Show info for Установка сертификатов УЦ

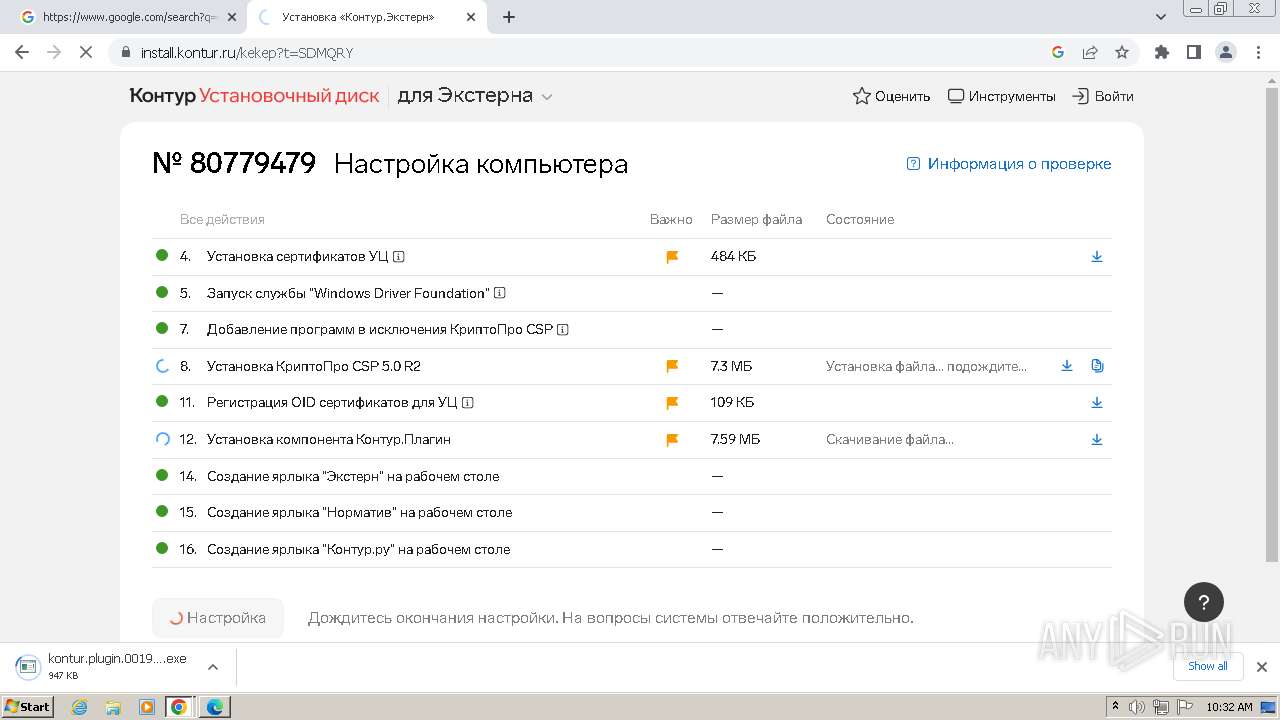click(399, 257)
